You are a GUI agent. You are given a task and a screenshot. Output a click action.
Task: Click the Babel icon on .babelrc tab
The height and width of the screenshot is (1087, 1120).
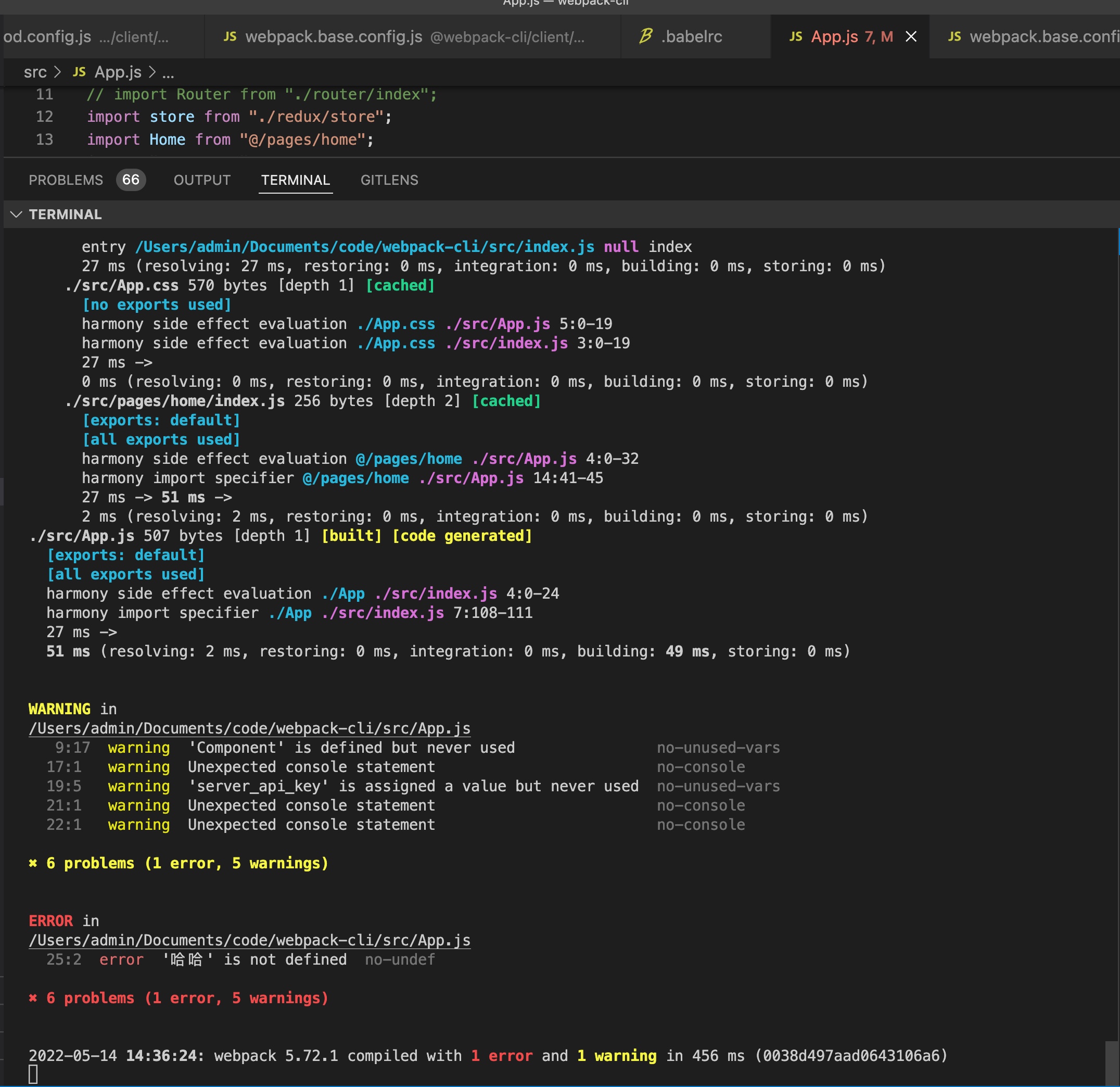646,36
